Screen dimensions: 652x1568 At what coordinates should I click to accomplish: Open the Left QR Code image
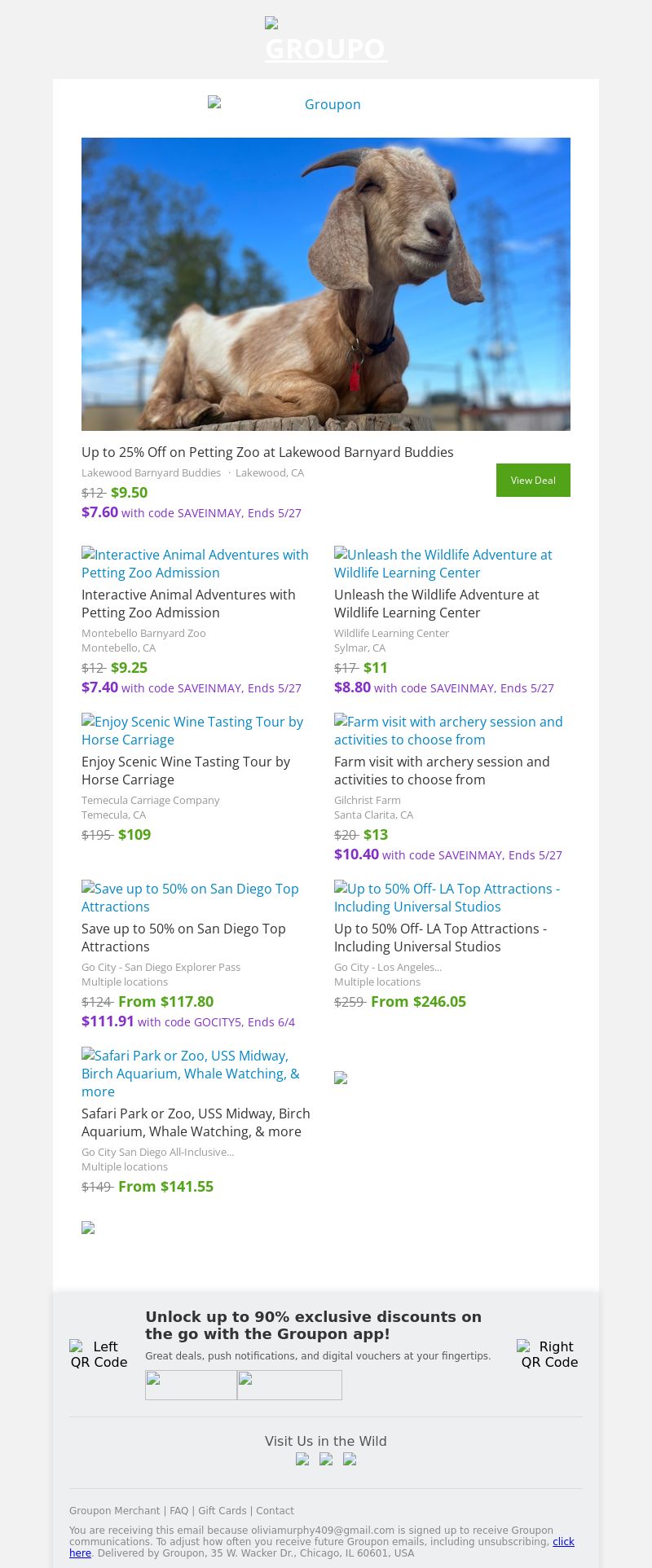click(x=99, y=1354)
